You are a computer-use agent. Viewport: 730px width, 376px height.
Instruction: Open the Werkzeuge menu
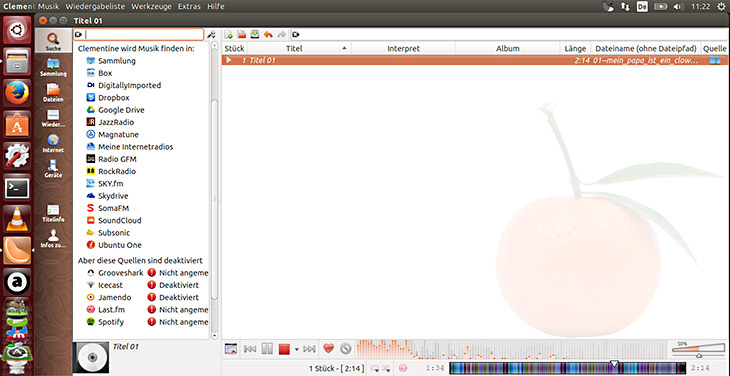pos(151,7)
